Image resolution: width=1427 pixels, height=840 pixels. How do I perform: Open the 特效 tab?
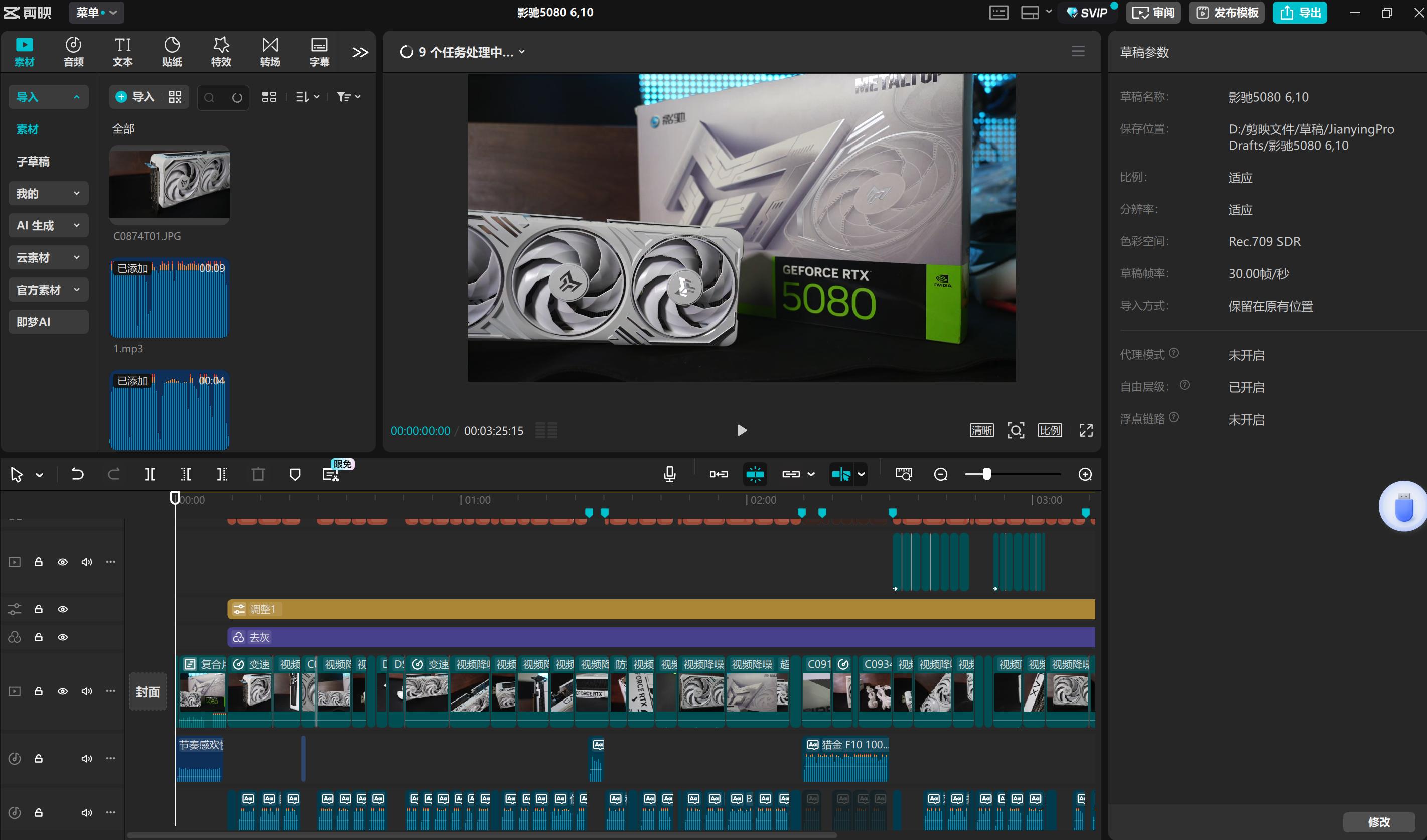(221, 52)
